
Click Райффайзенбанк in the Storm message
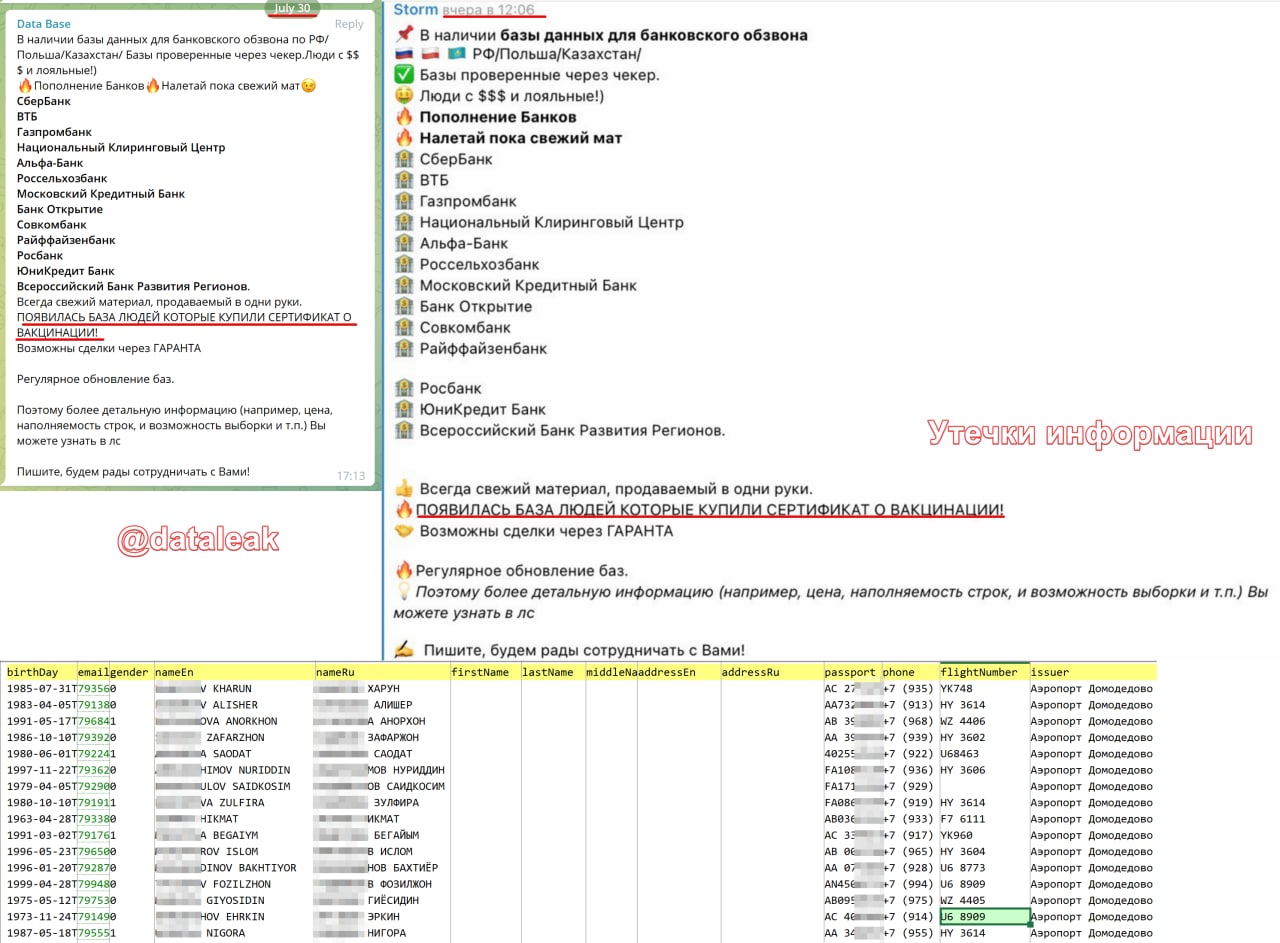click(483, 348)
